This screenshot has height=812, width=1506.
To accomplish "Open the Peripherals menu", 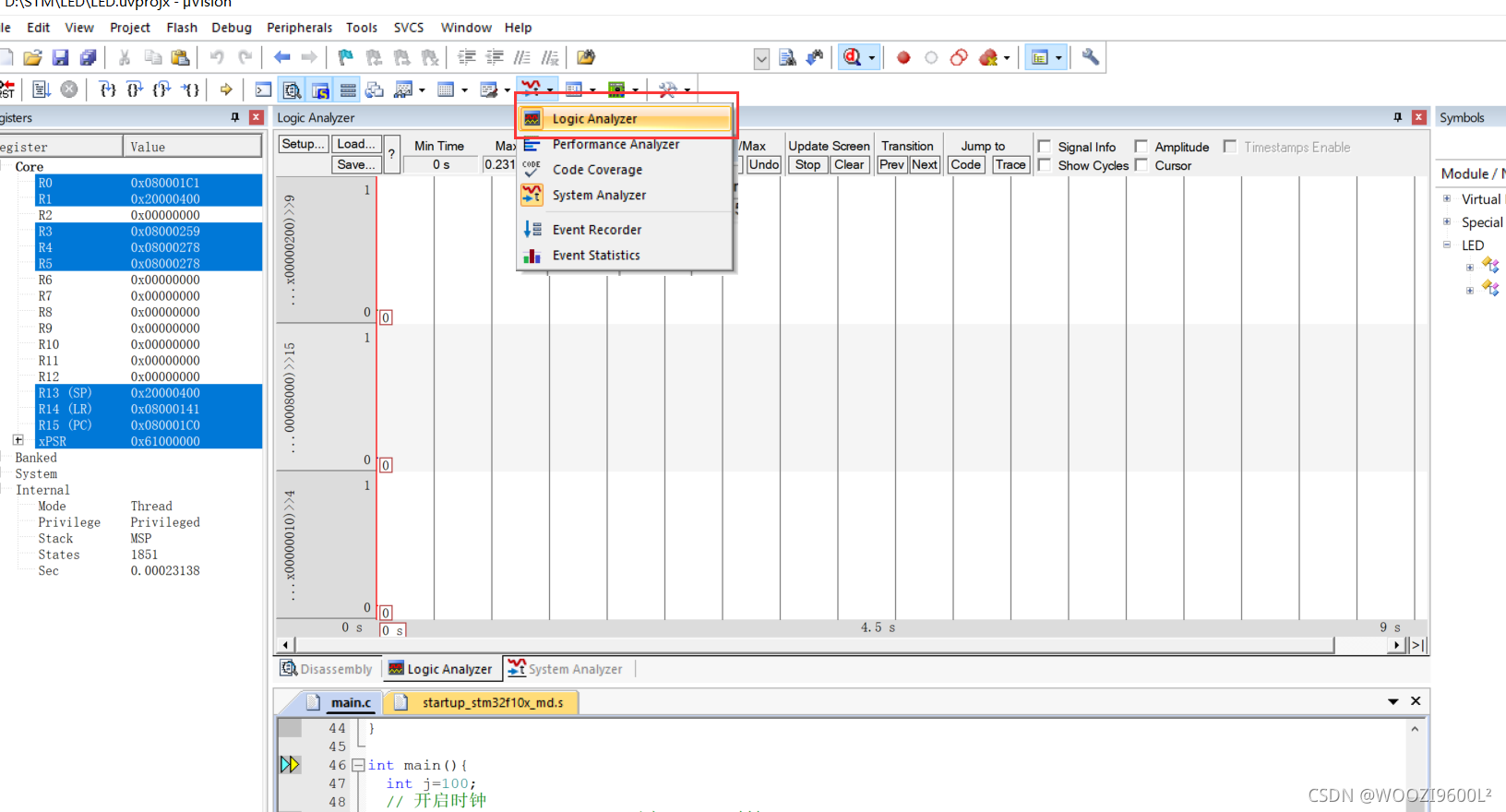I will [x=299, y=28].
